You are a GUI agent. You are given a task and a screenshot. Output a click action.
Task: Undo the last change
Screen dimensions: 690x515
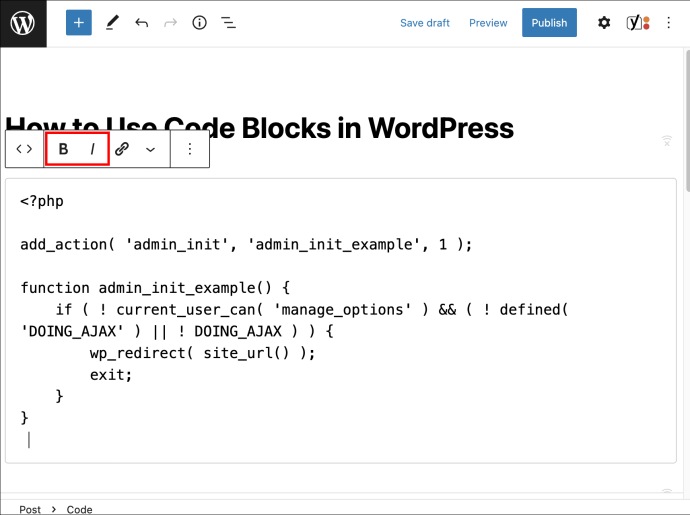click(141, 22)
